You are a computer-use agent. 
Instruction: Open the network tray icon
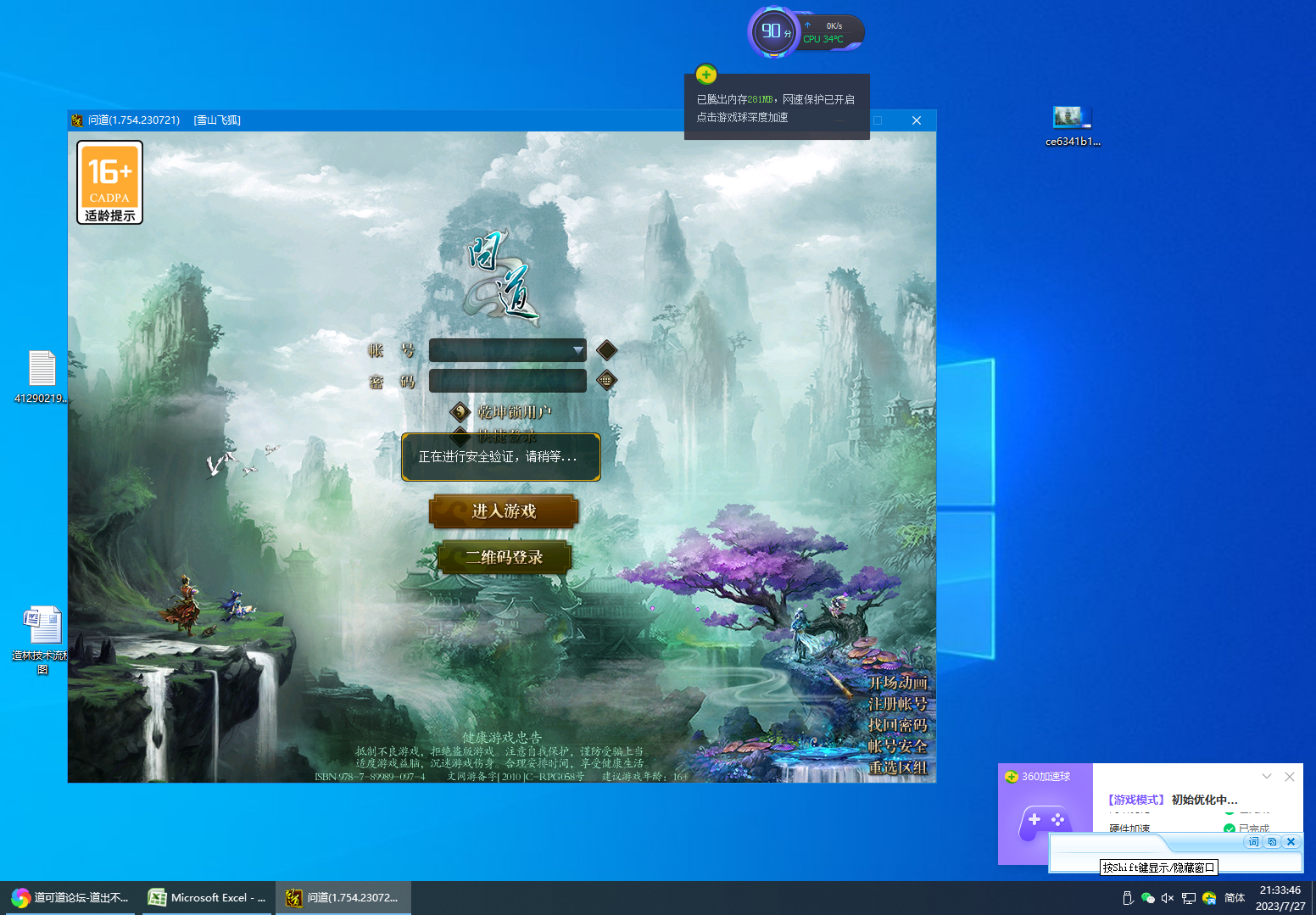tap(1189, 898)
